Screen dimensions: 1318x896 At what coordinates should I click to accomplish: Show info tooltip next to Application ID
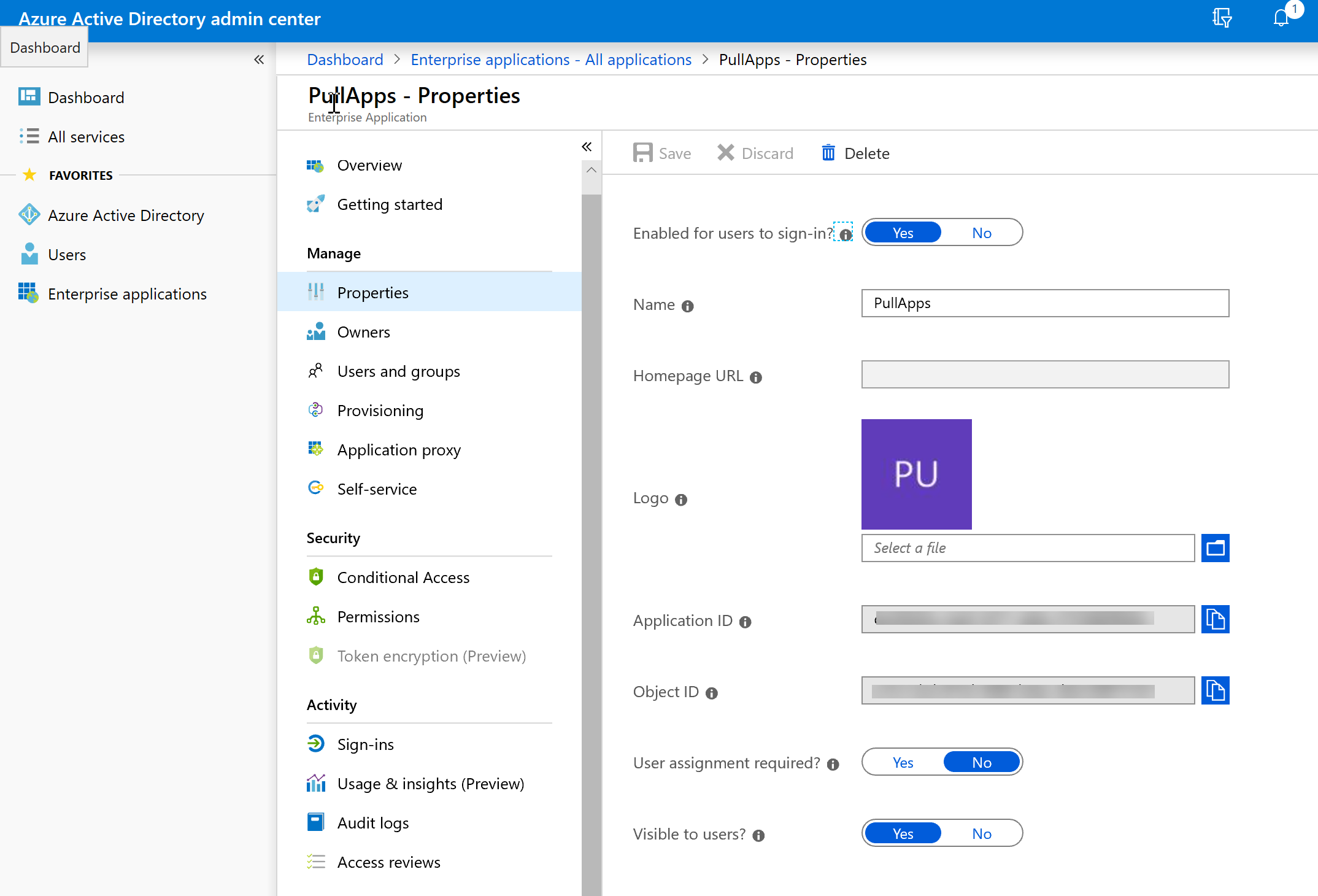(x=745, y=622)
